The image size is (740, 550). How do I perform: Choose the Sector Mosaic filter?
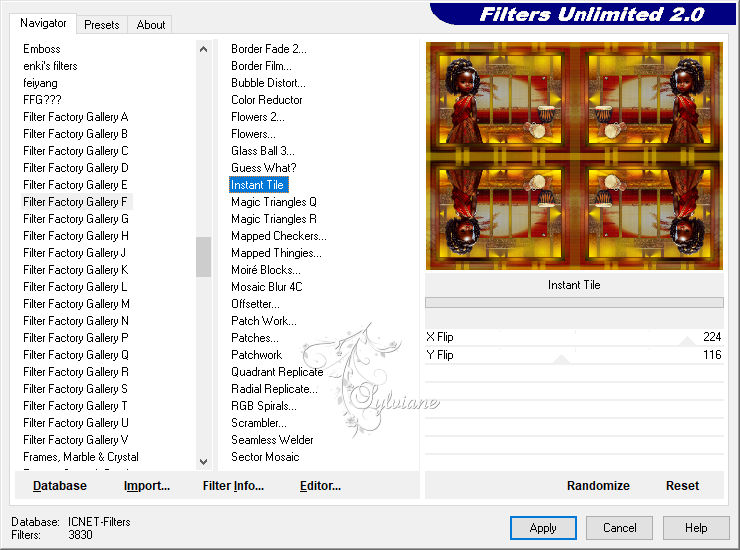tap(265, 457)
